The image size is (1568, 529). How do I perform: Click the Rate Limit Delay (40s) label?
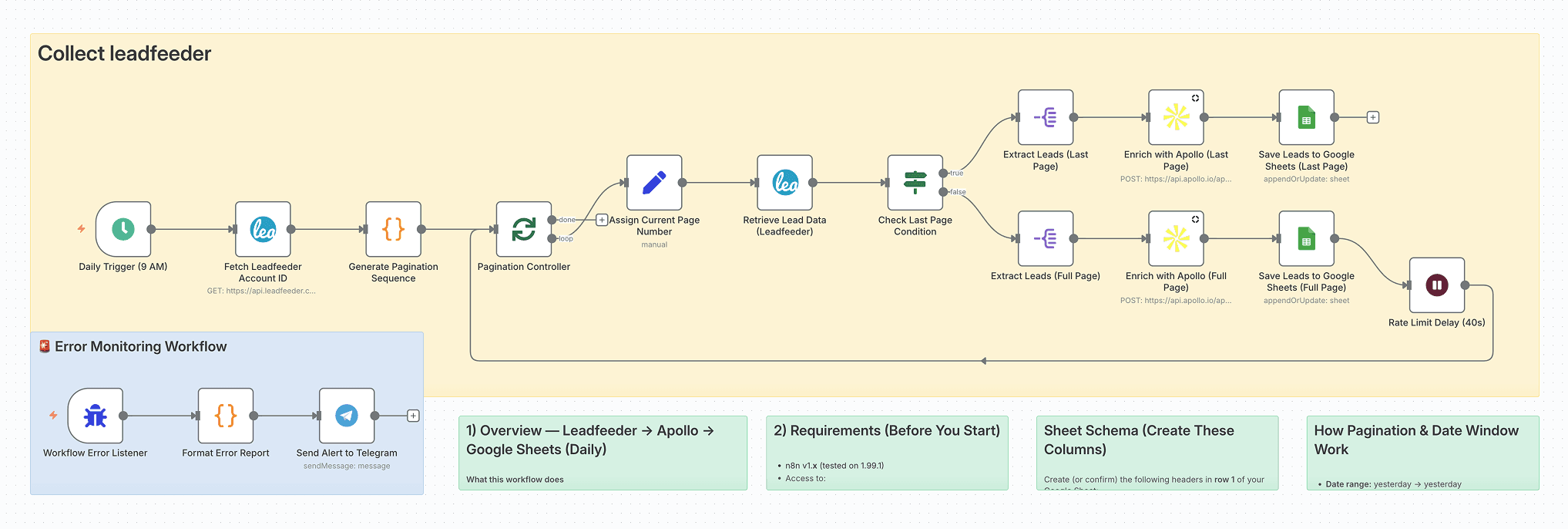point(1437,323)
